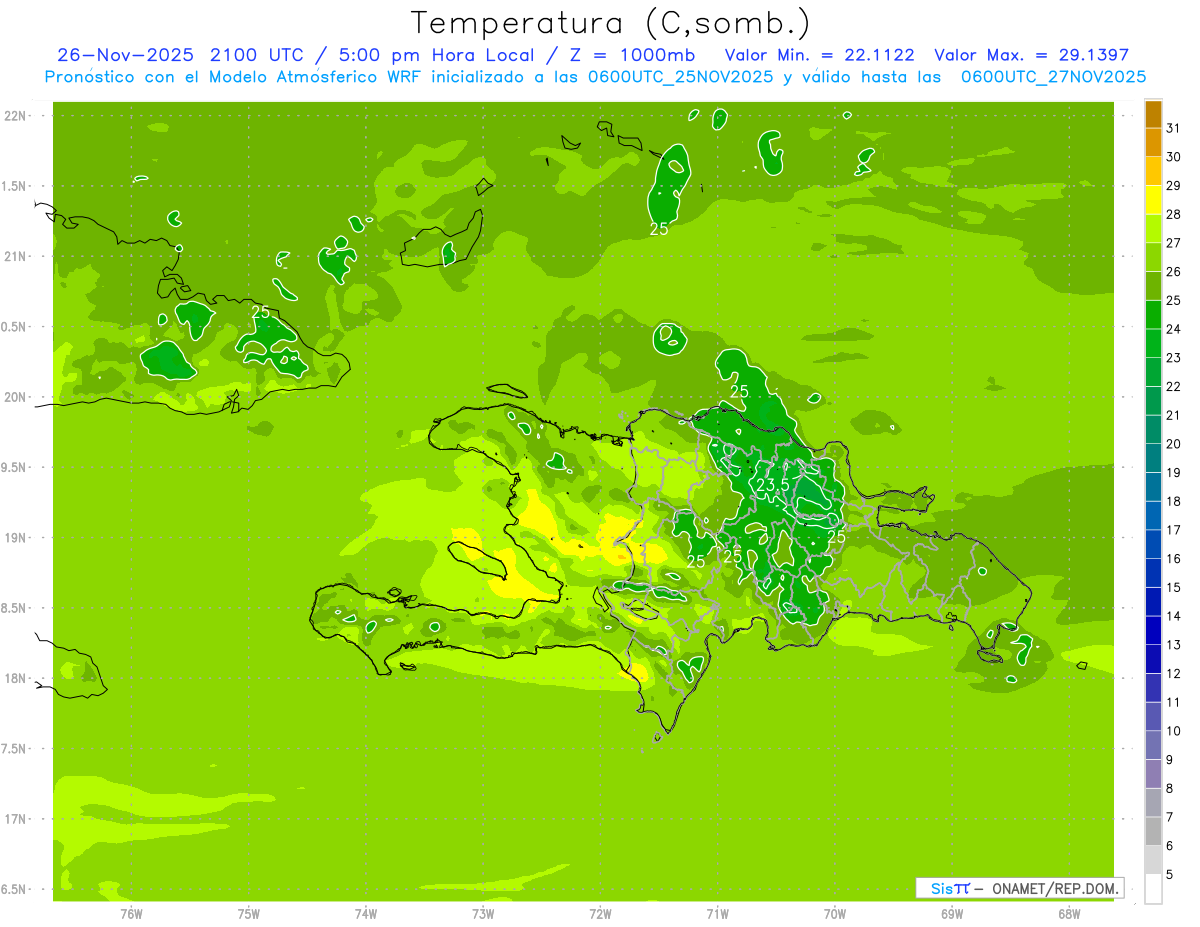Click the '23.5' contour label on map
Viewport: 1200px width, 927px height.
773,484
